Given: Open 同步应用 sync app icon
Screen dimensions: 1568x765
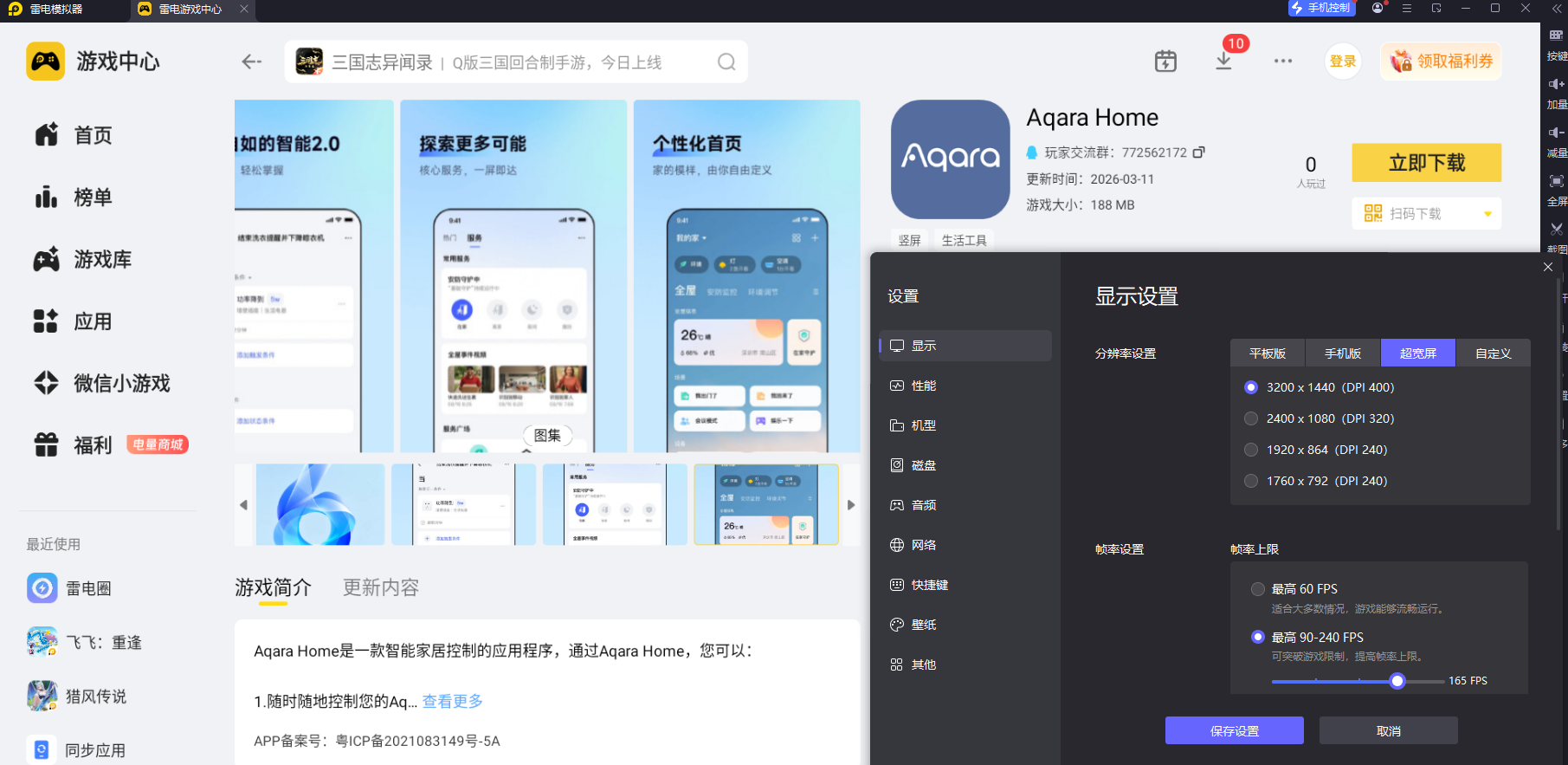Looking at the screenshot, I should tap(42, 749).
